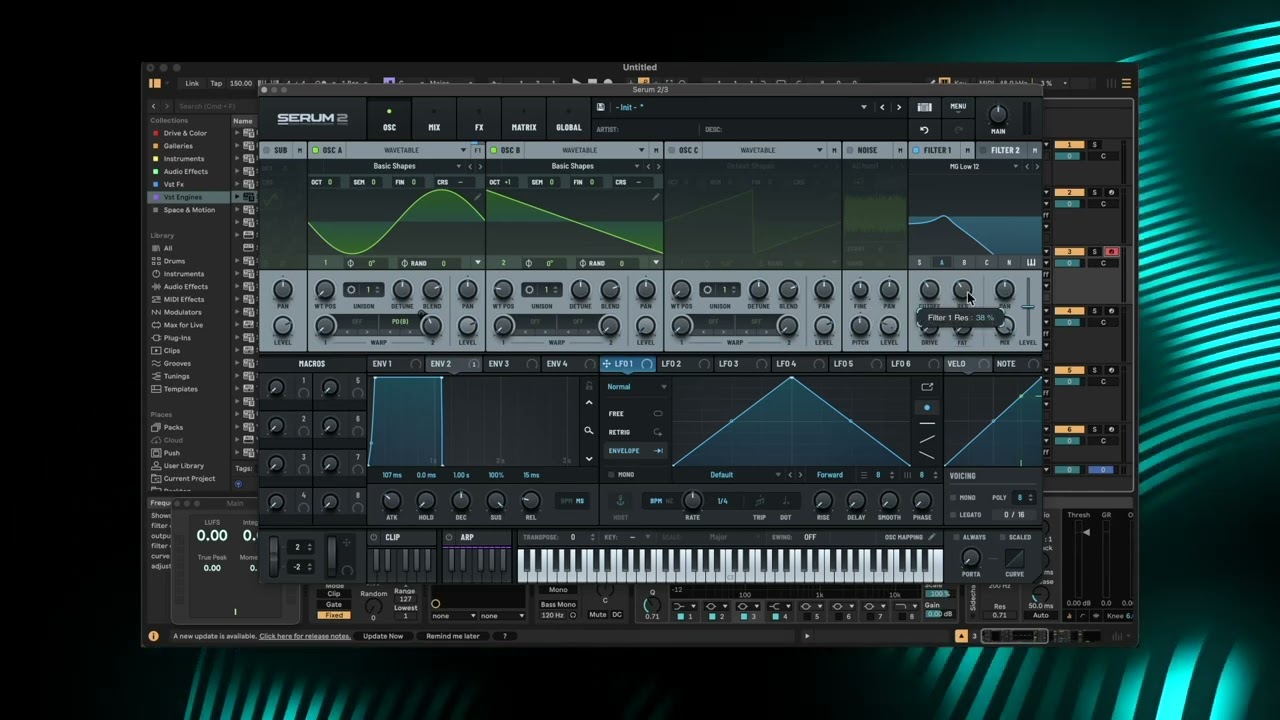Click the save preset floppy disk icon

[600, 107]
